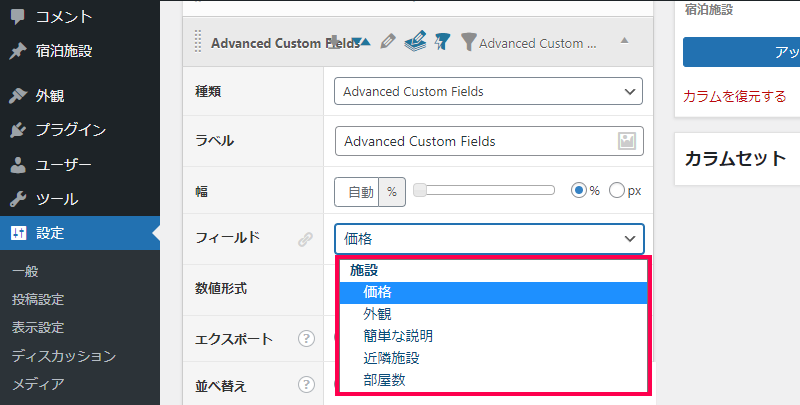
Task: Choose 外観 in the field list
Action: pyautogui.click(x=493, y=314)
